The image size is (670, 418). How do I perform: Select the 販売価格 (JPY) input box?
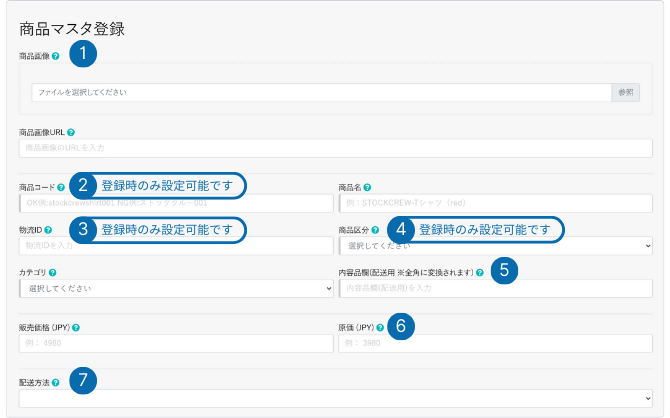point(176,343)
